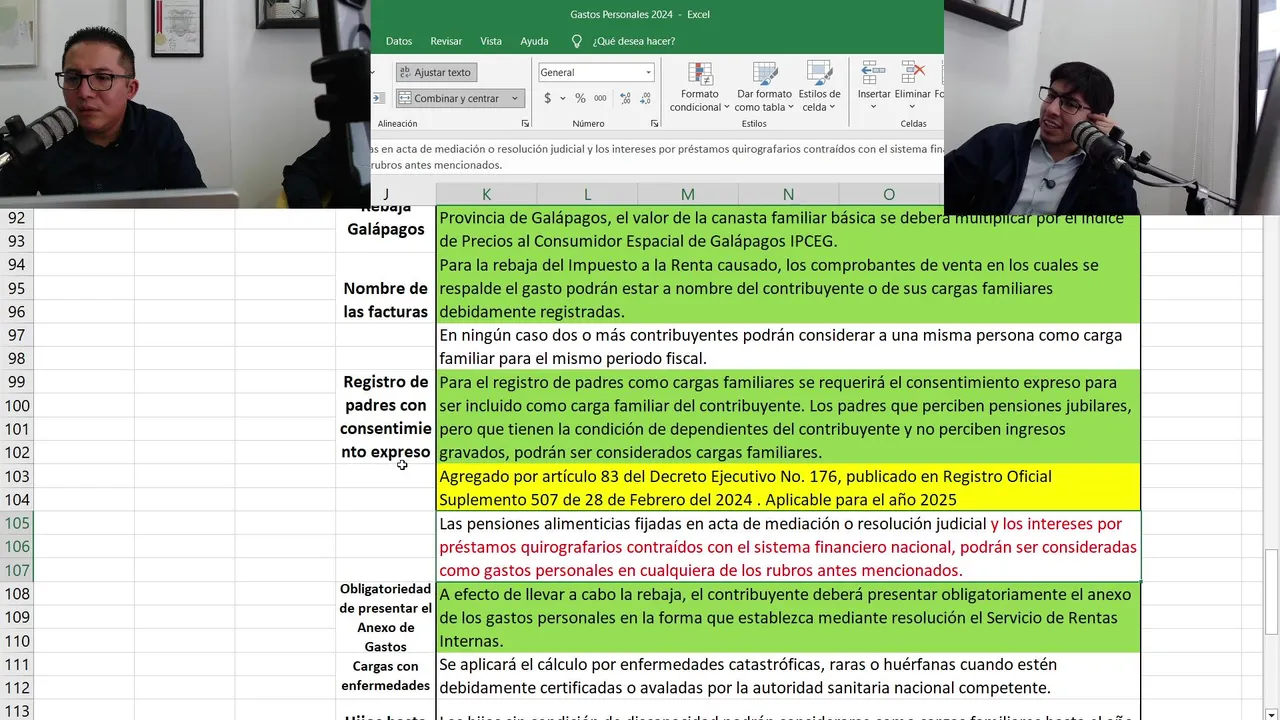This screenshot has width=1280, height=720.
Task: Select 'Se aplicará el cálculo por enfermedades' cell
Action: 788,676
